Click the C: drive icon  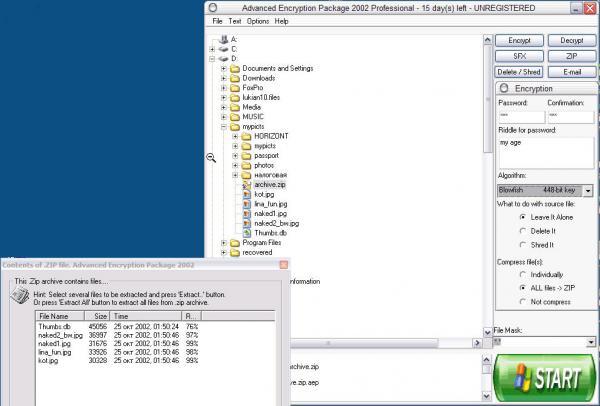223,49
